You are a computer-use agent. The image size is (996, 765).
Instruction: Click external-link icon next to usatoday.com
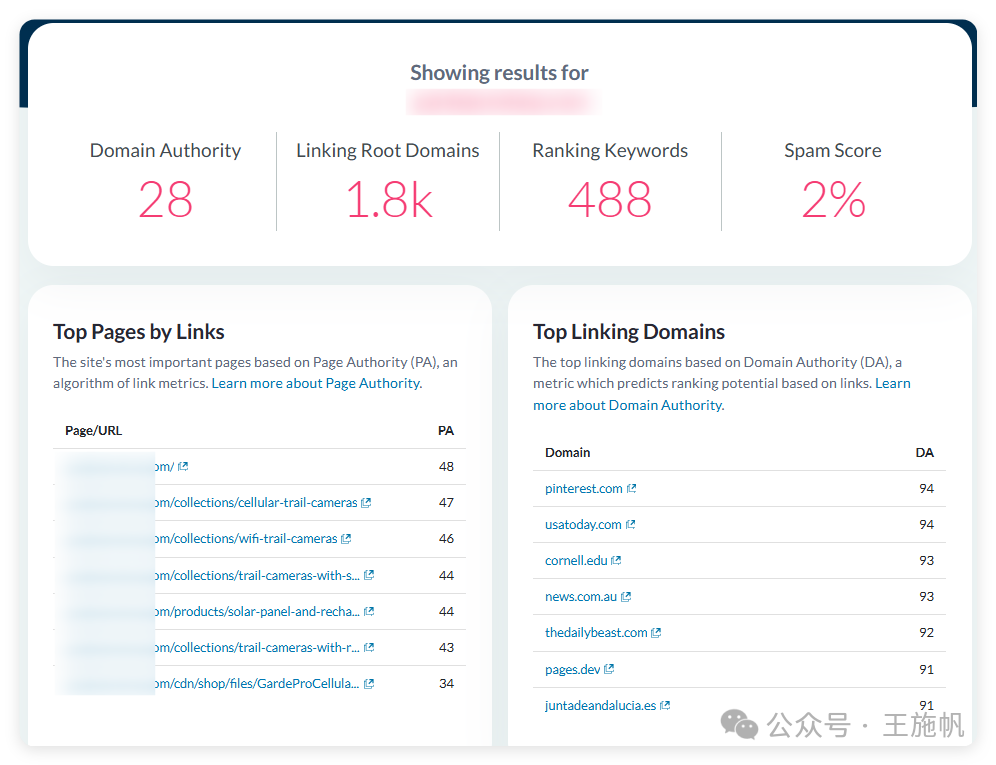631,524
